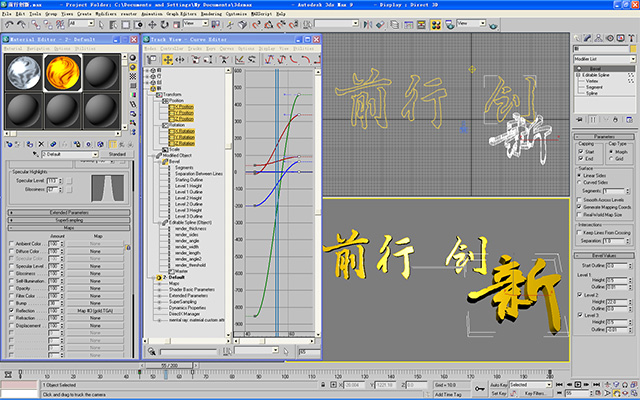
Task: Open the Modifier List dropdown
Action: (604, 59)
